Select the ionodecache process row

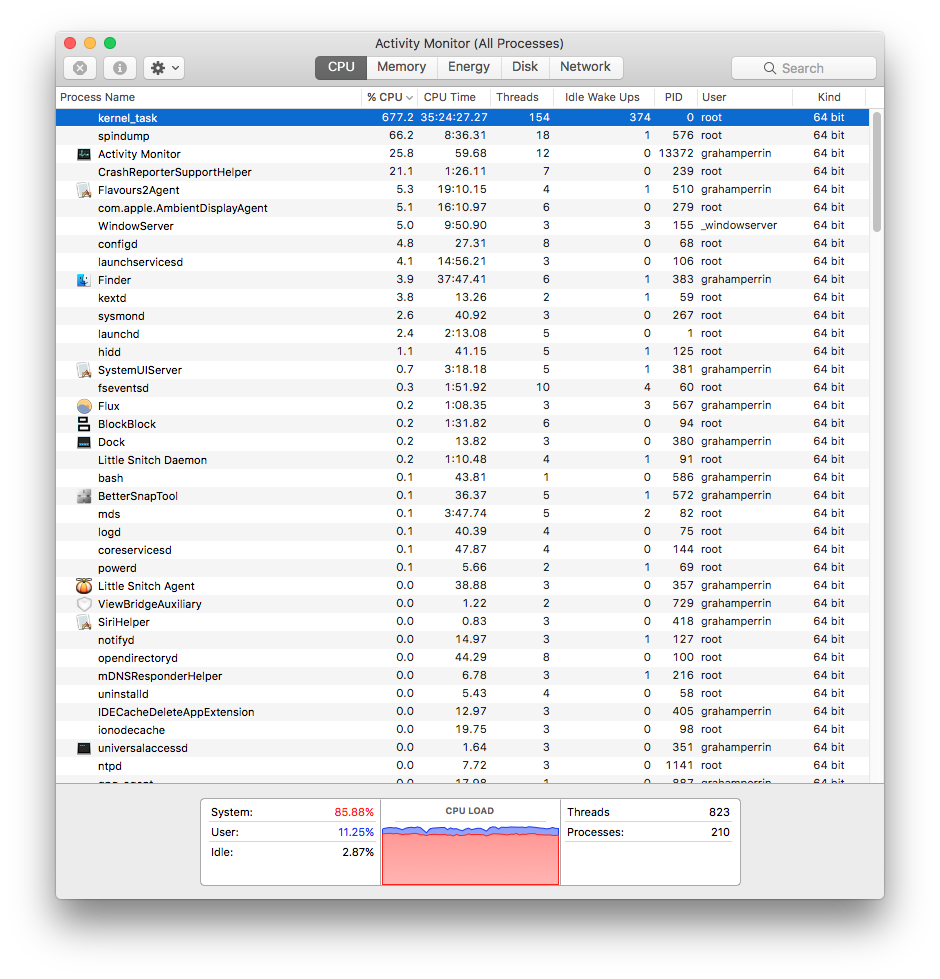(463, 730)
